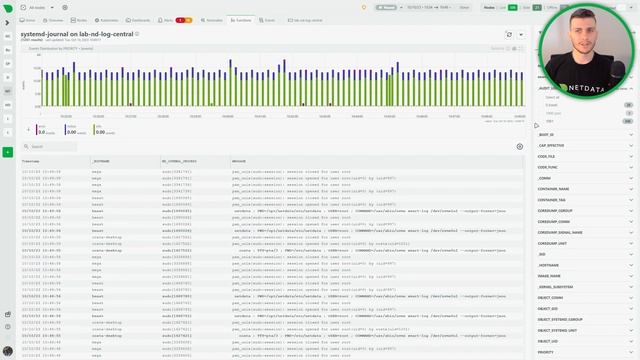Switch to the Nodes tab

(79, 20)
